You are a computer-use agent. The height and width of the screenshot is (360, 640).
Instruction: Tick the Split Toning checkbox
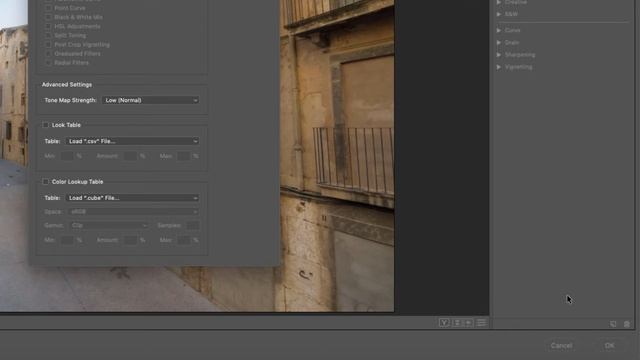(48, 36)
